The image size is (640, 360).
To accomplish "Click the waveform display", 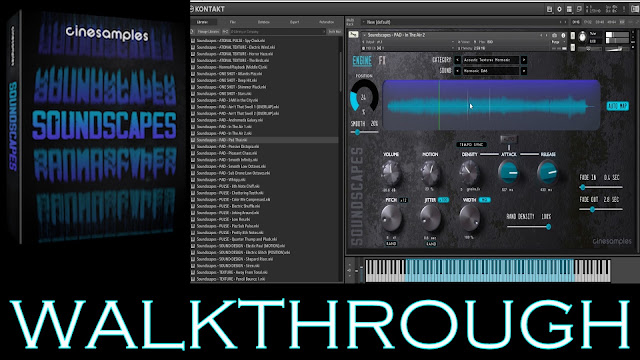I will [491, 105].
